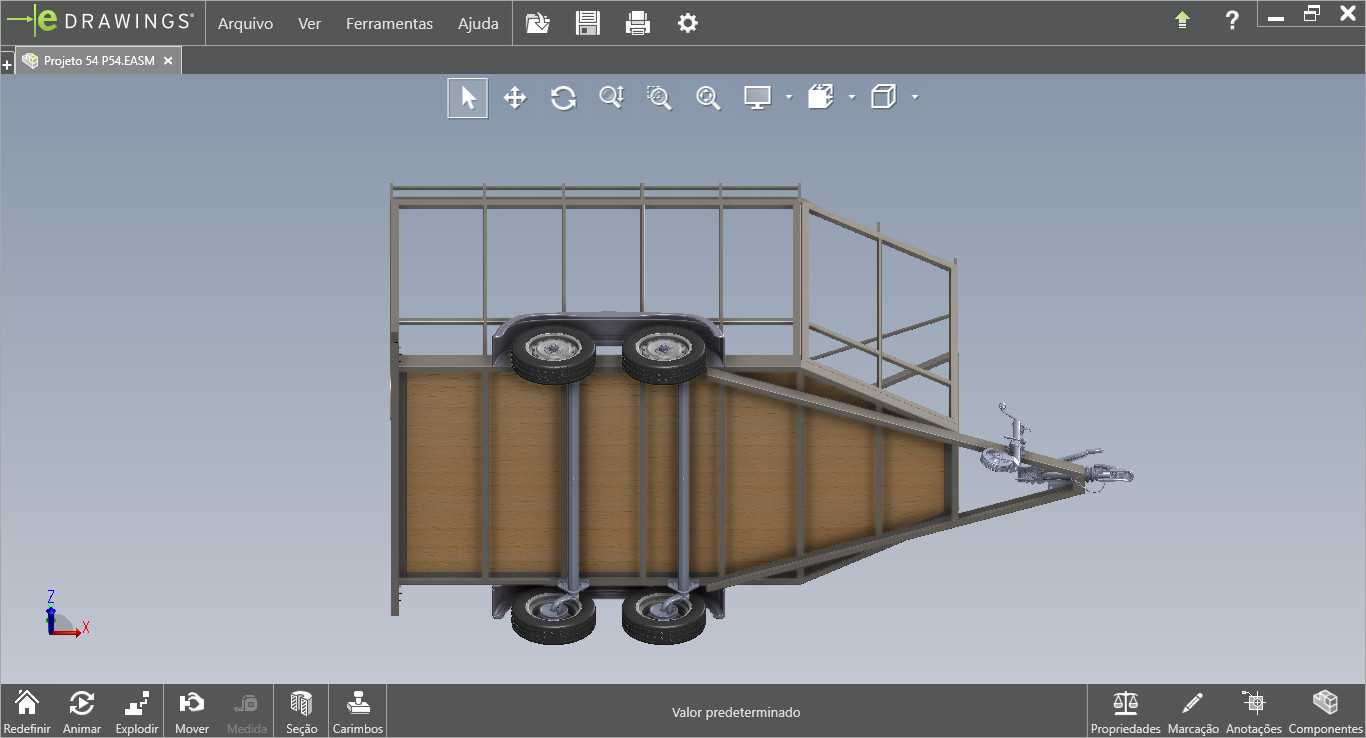Open the Ferramentas menu
This screenshot has width=1366, height=738.
coord(390,23)
